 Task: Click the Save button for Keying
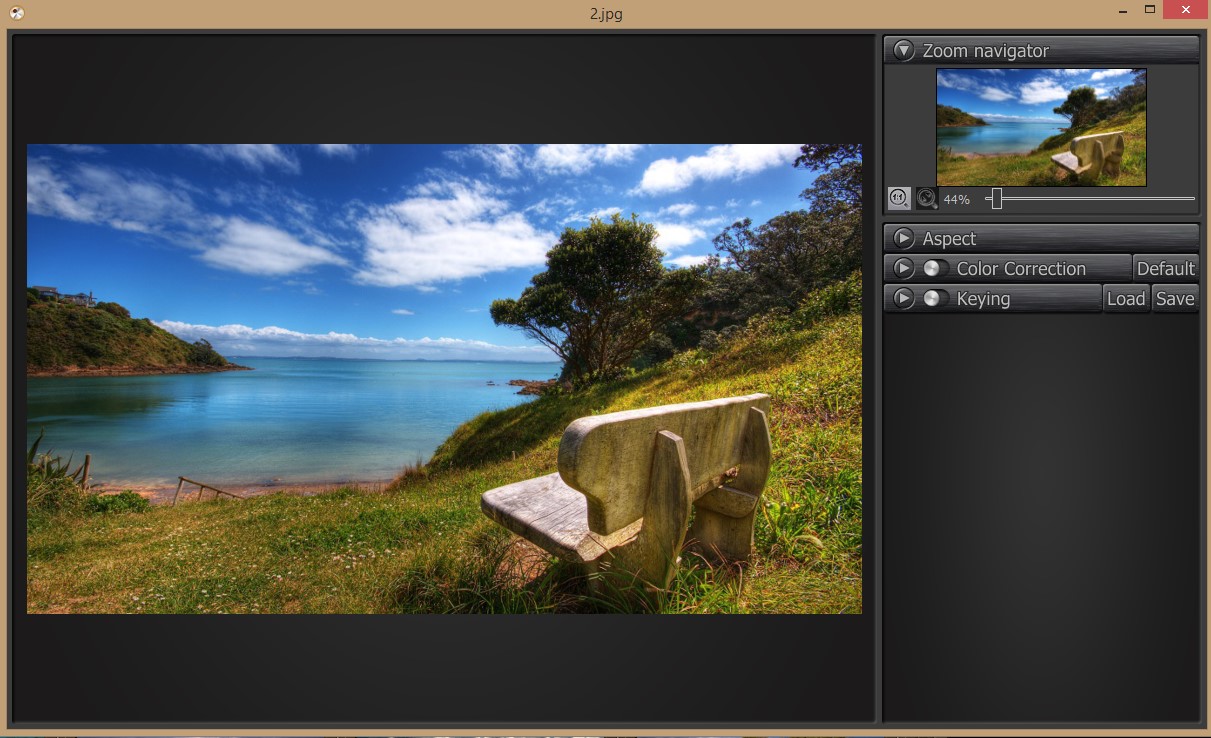pyautogui.click(x=1175, y=298)
